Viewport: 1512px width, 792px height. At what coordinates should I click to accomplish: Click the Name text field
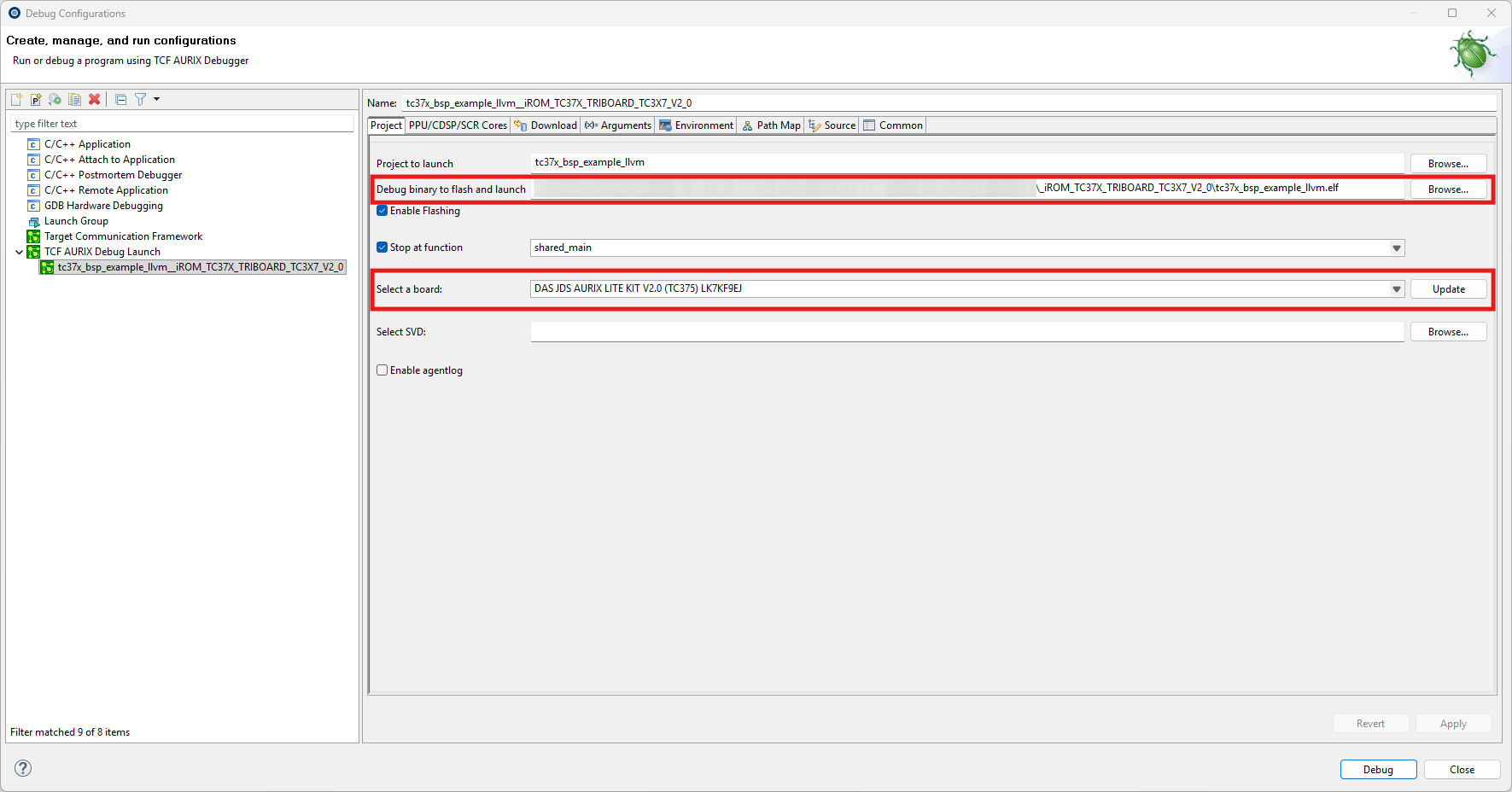(x=949, y=103)
